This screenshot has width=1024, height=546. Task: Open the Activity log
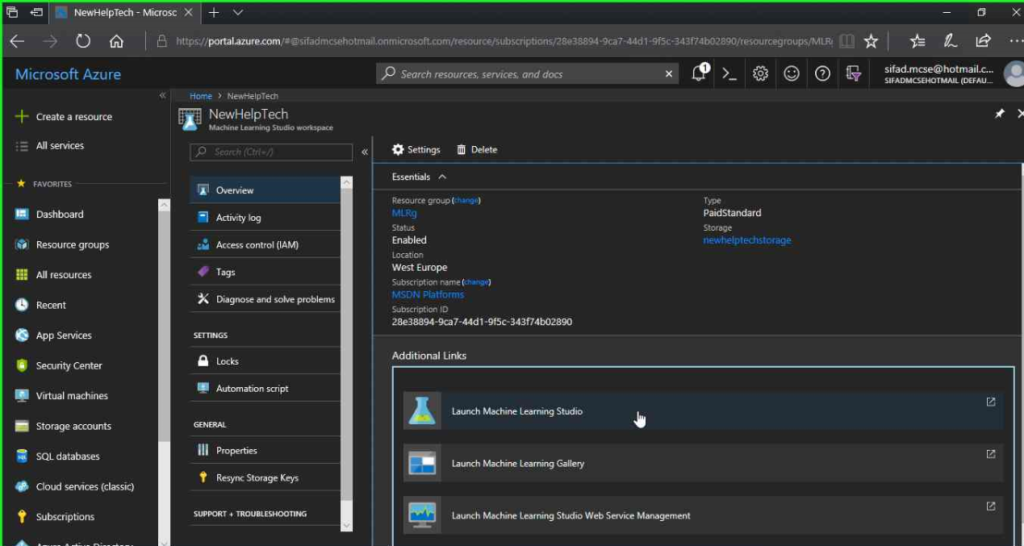264,217
